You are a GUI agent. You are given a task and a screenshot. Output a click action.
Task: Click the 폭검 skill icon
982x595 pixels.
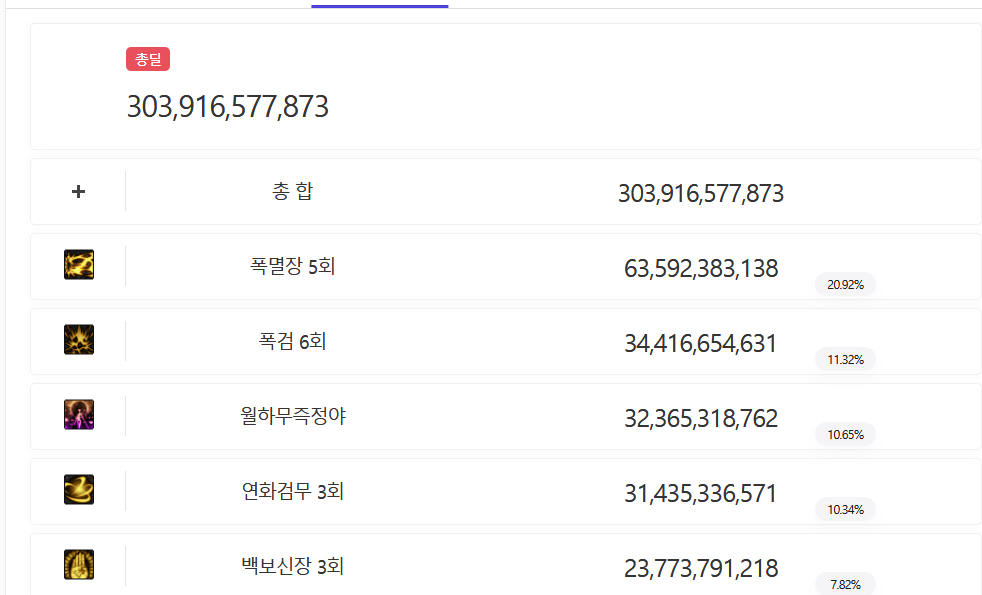[79, 340]
